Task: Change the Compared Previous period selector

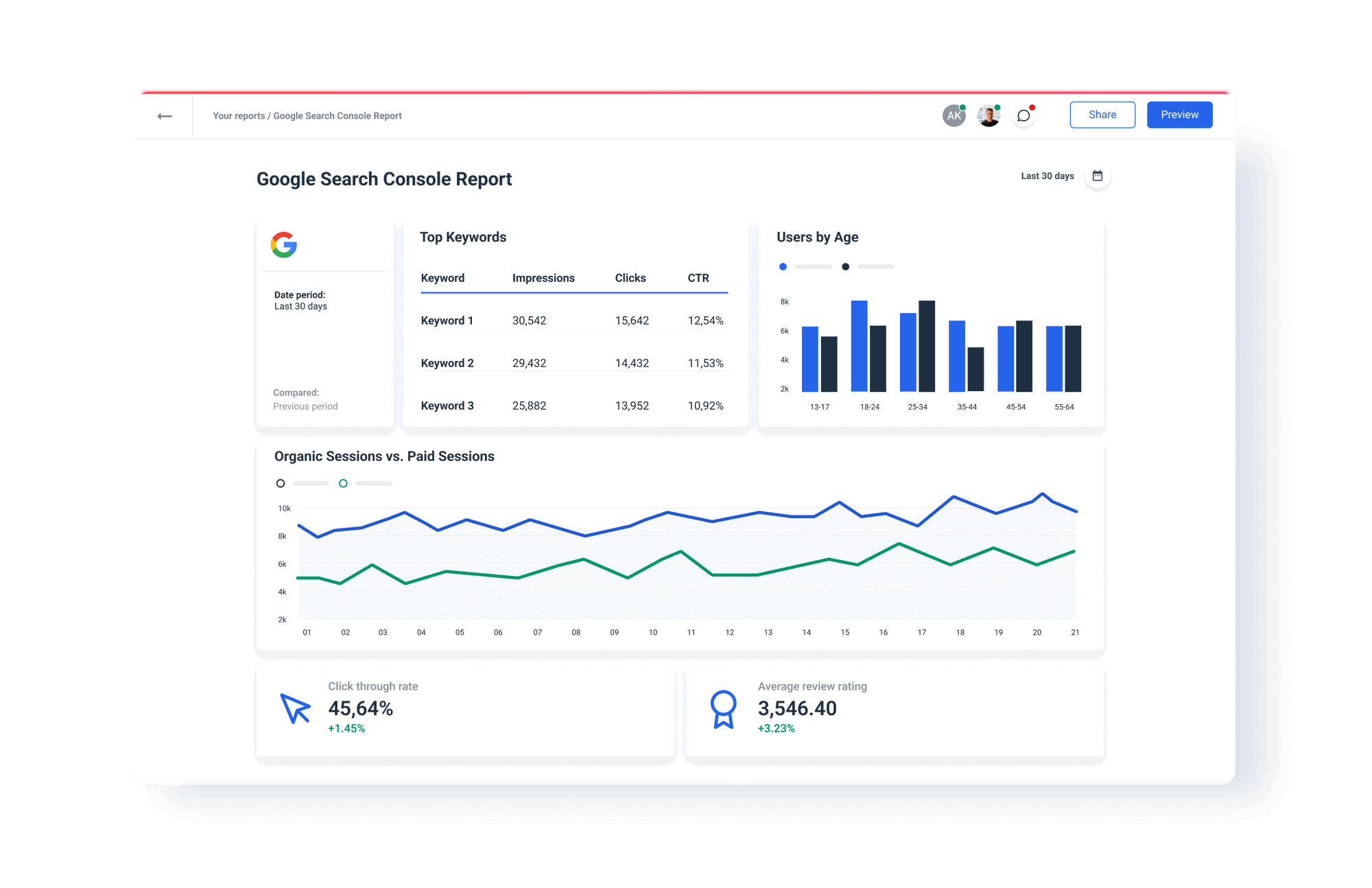Action: 305,399
